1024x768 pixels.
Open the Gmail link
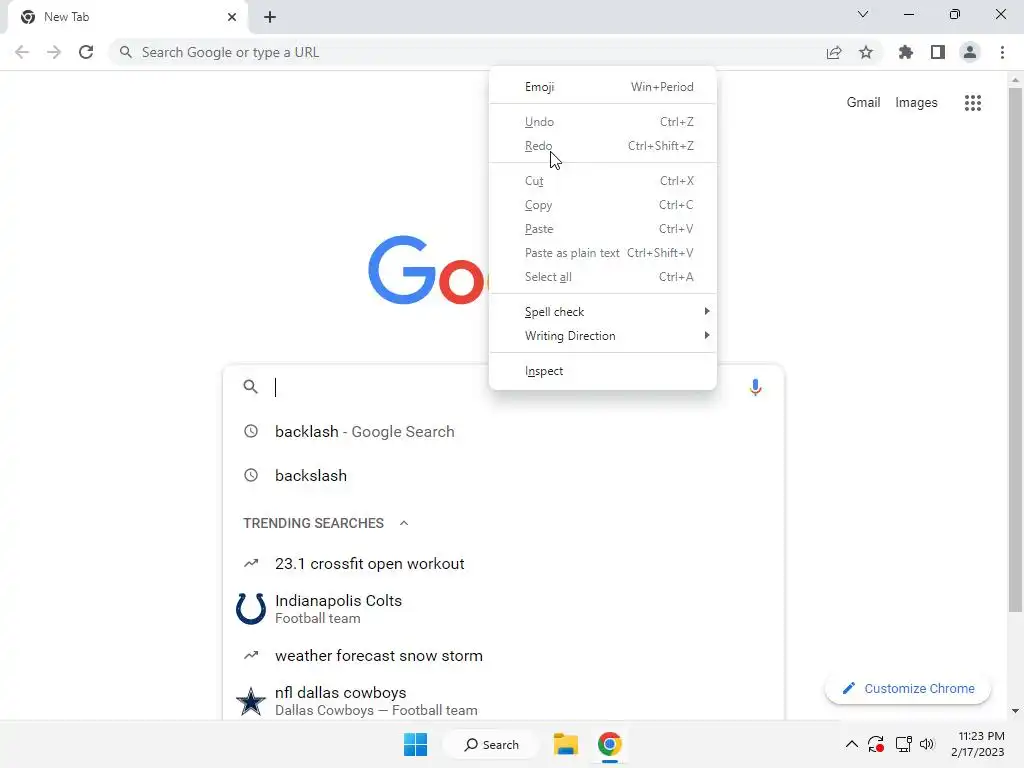(863, 103)
